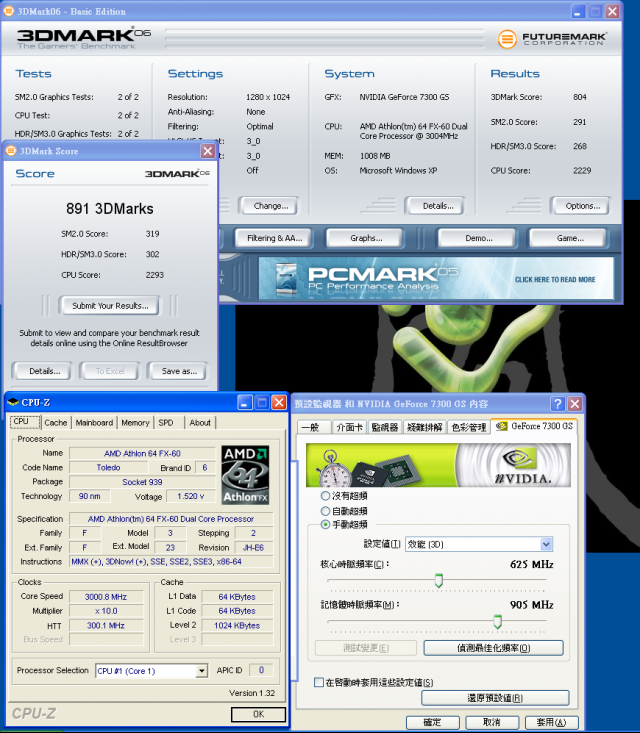Screen dimensions: 640x733
Task: Click OK button in CPU-Z
Action: (x=258, y=714)
